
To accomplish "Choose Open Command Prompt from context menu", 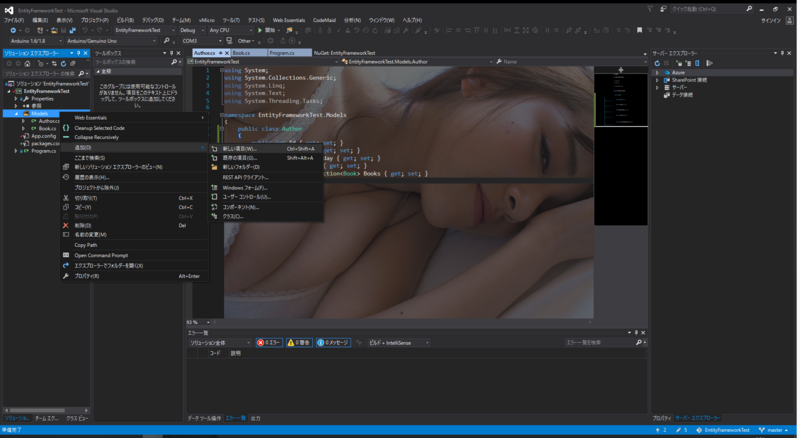I will [134, 256].
